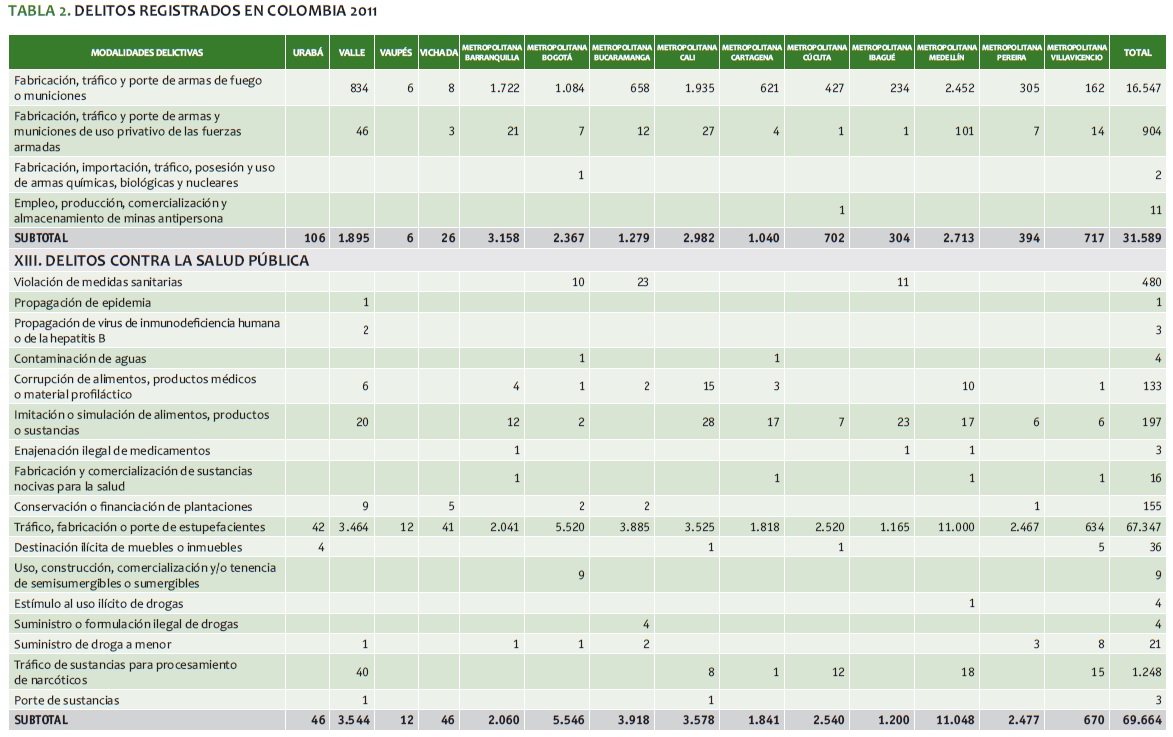Select the "Contaminación de aguas" row label
The width and height of the screenshot is (1173, 737).
tap(82, 359)
